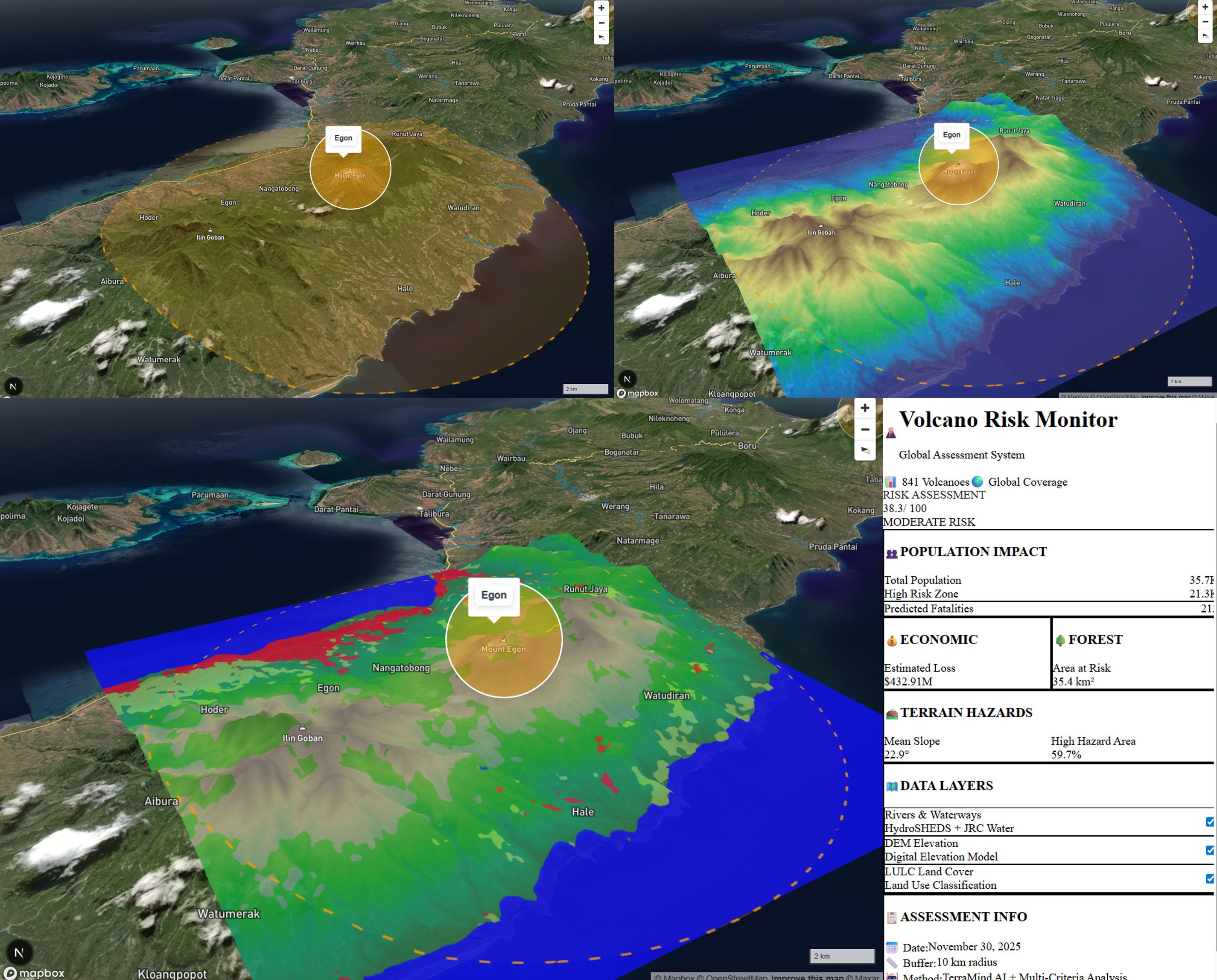1217x980 pixels.
Task: Click the N compass icon on the satellite view
Action: coord(14,386)
